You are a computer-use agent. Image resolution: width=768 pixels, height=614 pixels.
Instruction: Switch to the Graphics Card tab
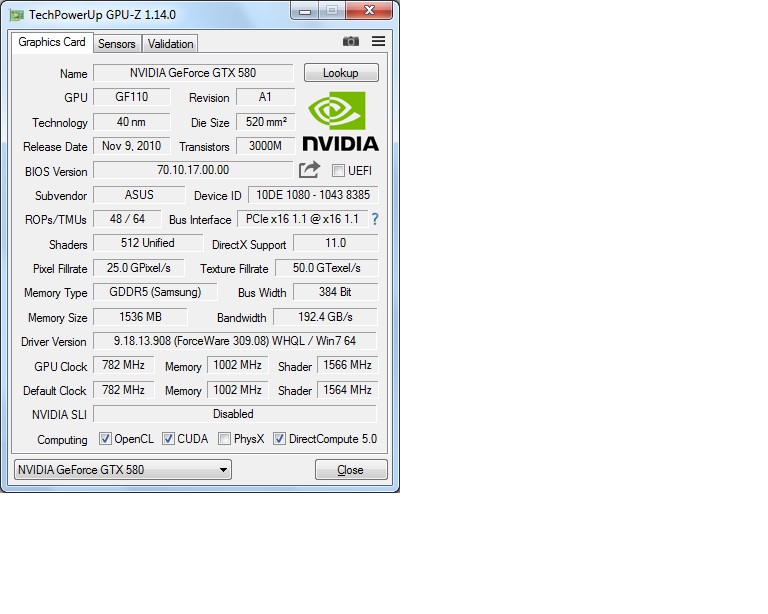click(52, 43)
